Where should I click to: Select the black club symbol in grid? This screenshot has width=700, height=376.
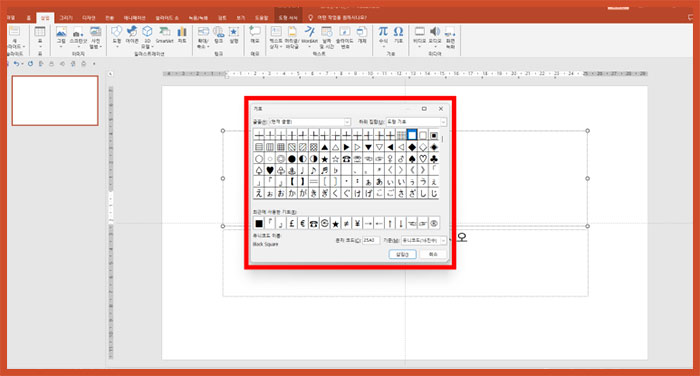(434, 159)
